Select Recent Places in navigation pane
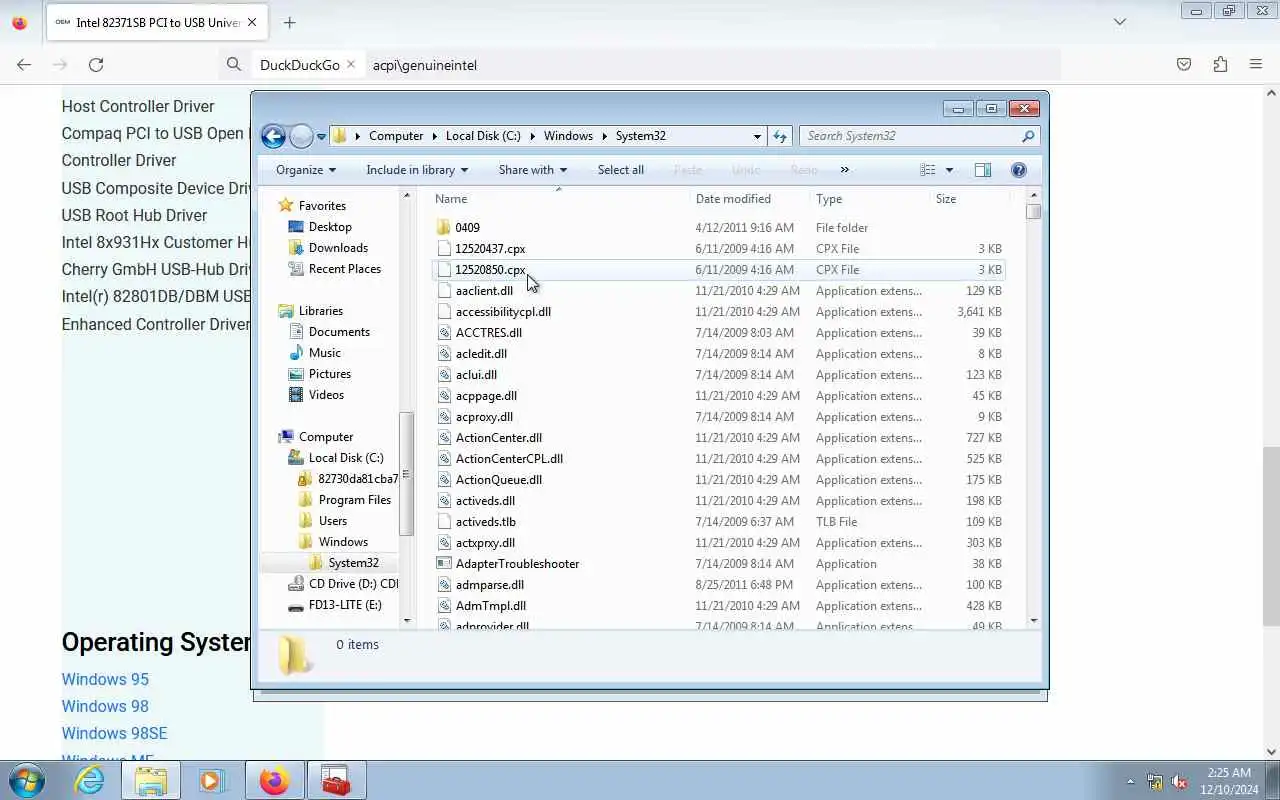The height and width of the screenshot is (800, 1280). point(344,269)
